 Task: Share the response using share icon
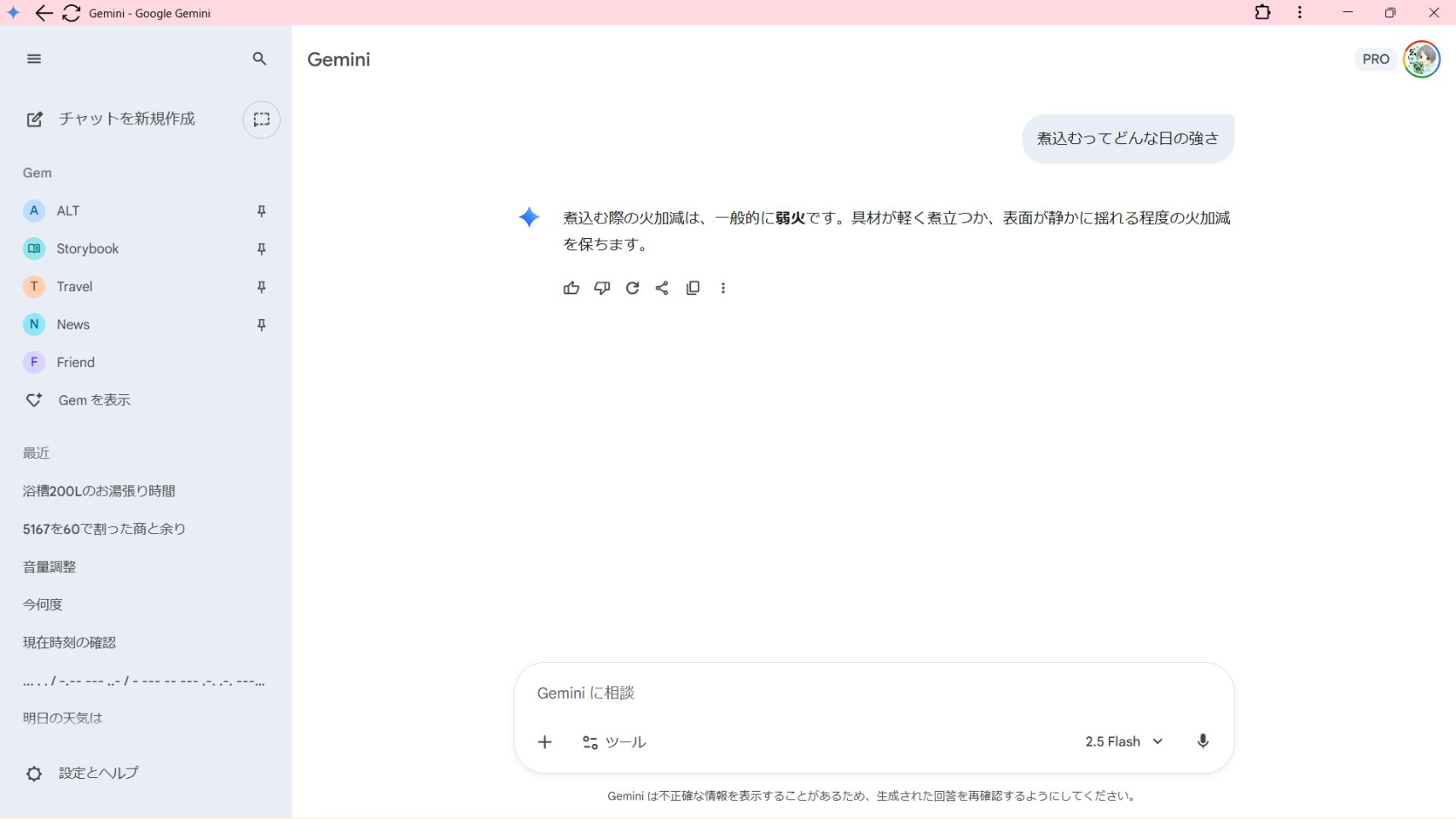[x=662, y=288]
